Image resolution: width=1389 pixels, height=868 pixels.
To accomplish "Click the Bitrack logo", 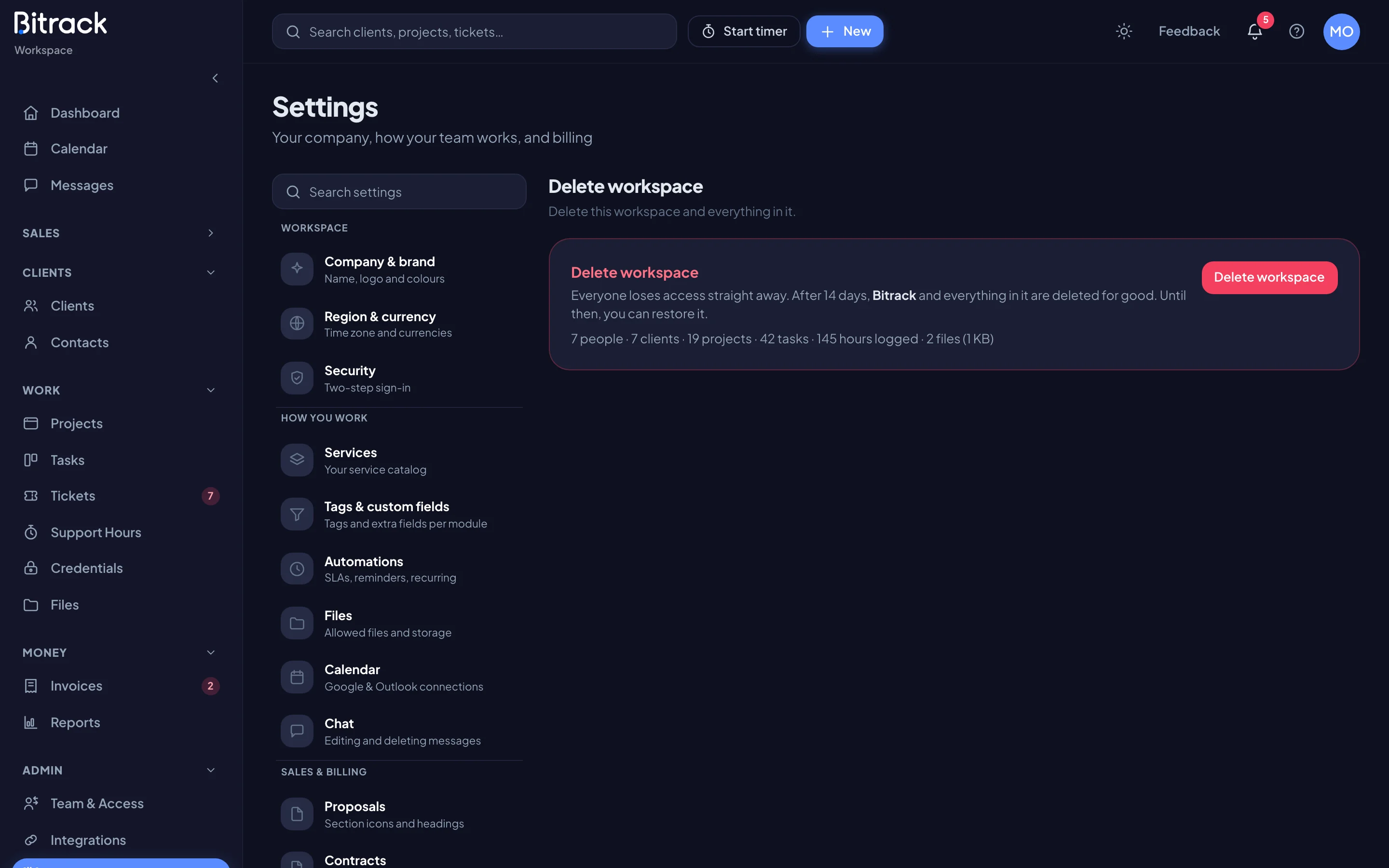I will pyautogui.click(x=60, y=24).
